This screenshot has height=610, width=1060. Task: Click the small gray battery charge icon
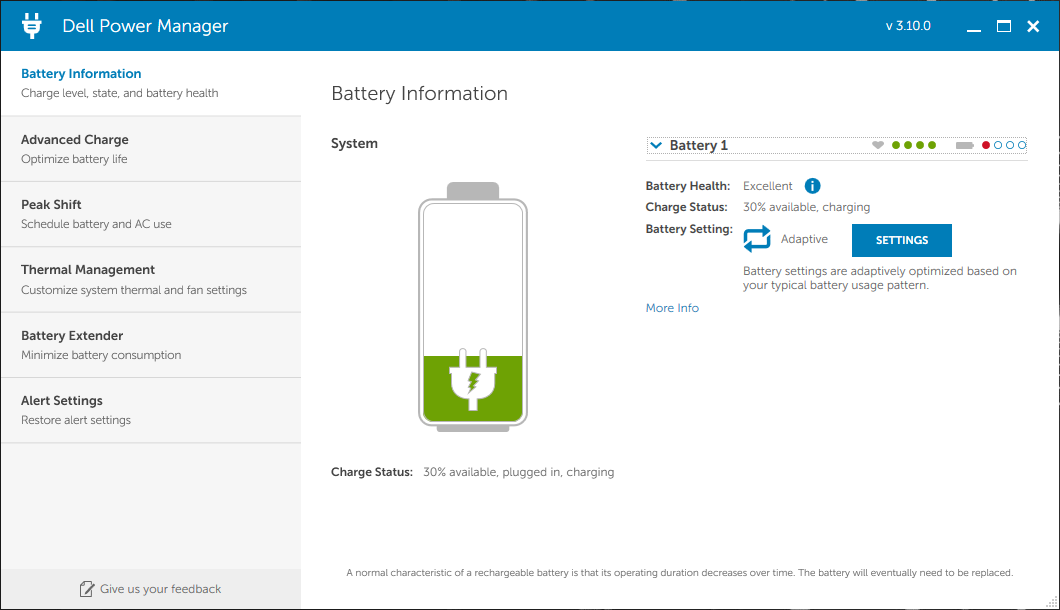point(964,145)
